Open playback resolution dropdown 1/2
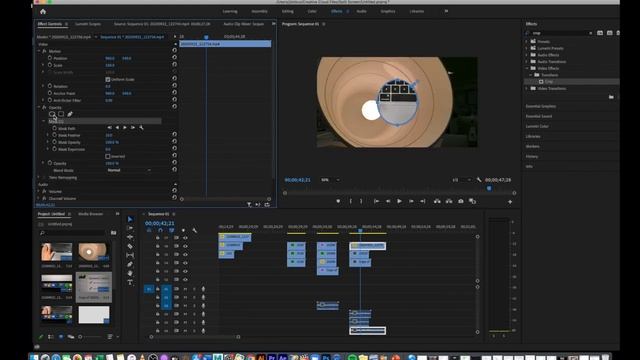The width and height of the screenshot is (640, 360). [461, 180]
